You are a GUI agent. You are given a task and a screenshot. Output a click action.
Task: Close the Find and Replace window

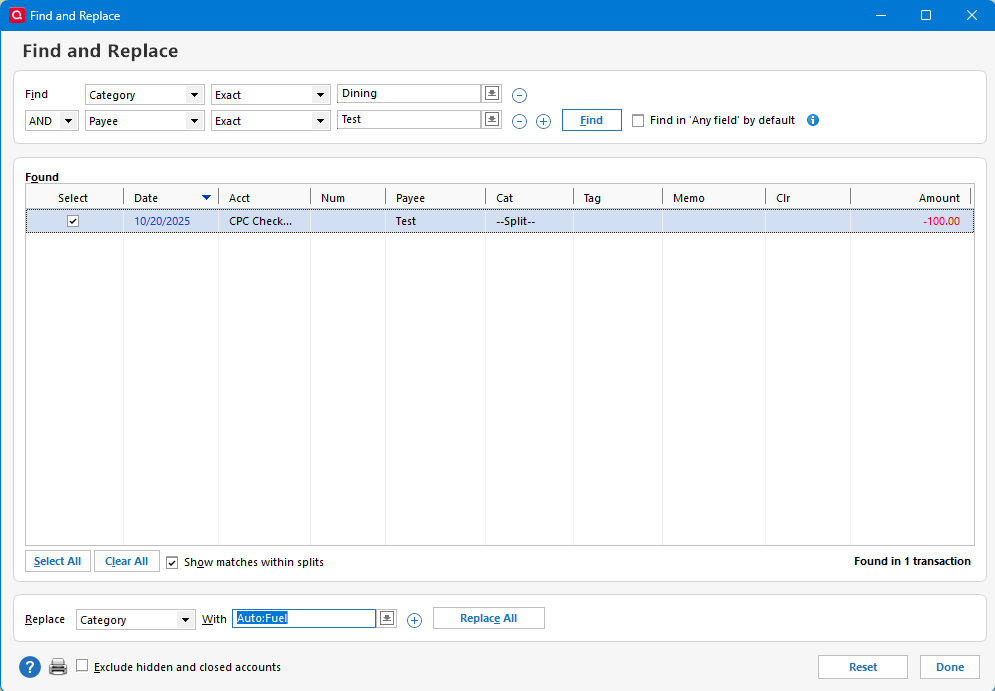[x=972, y=15]
